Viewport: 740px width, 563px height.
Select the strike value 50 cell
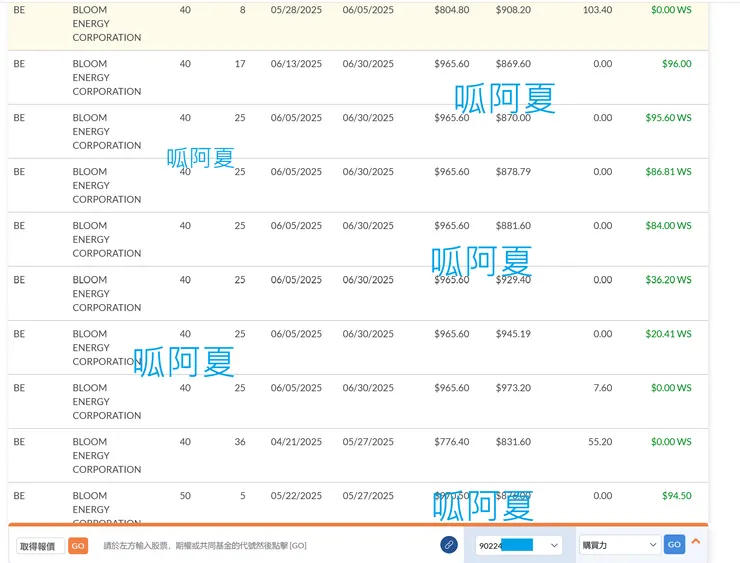coord(185,496)
